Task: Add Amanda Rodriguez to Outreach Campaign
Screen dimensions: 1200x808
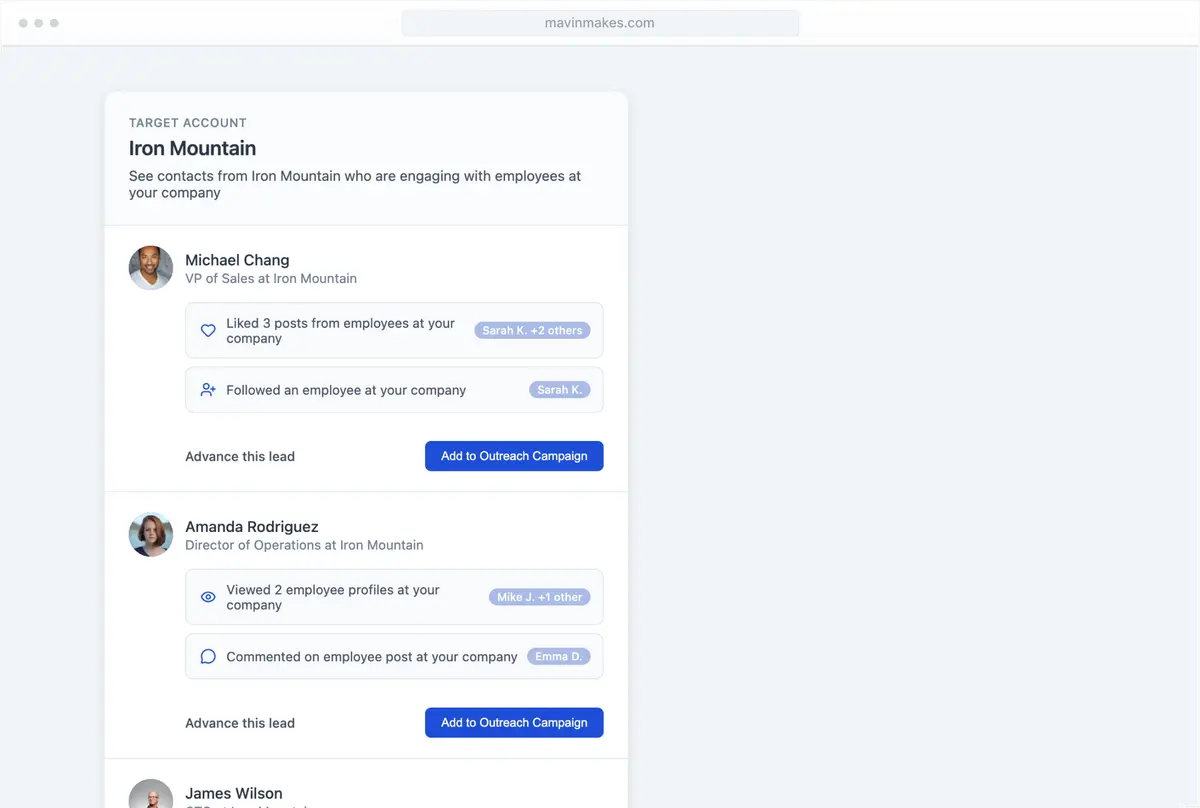Action: click(x=514, y=723)
